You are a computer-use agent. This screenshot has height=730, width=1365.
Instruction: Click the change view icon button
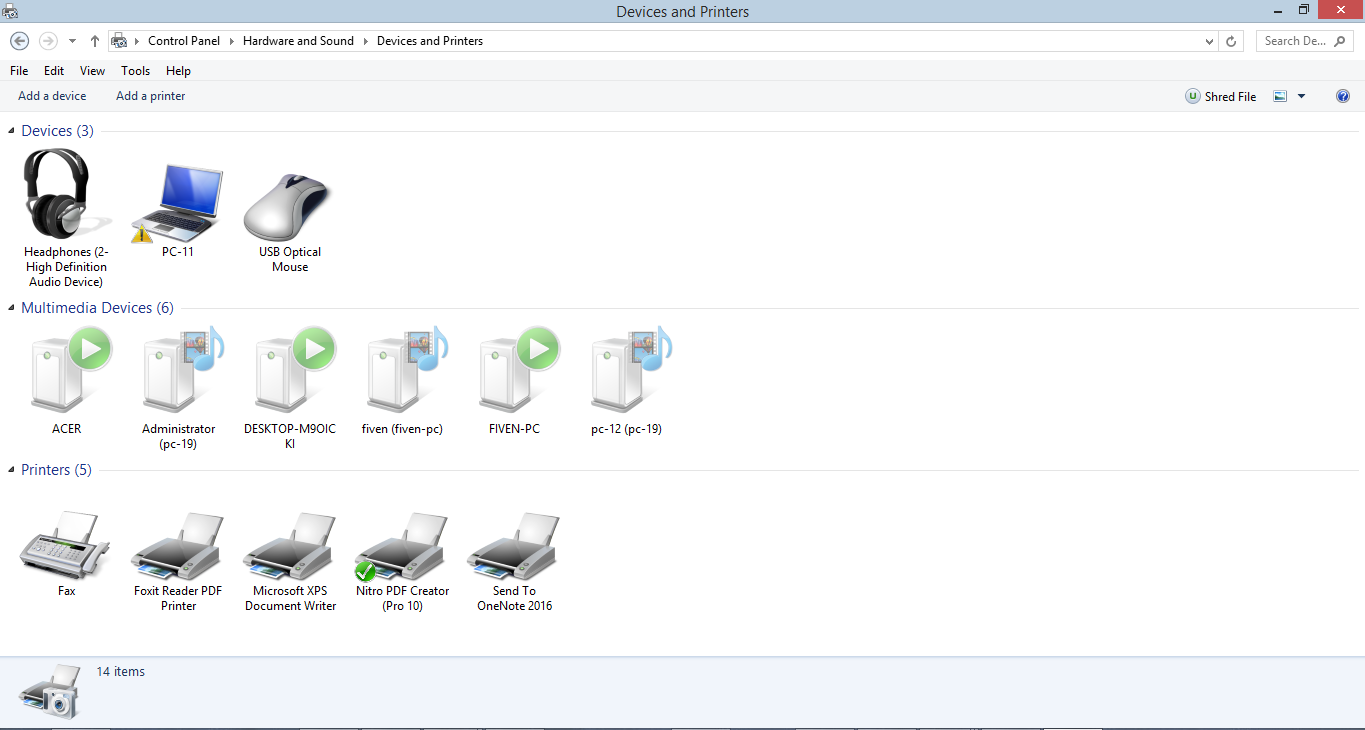(1280, 96)
